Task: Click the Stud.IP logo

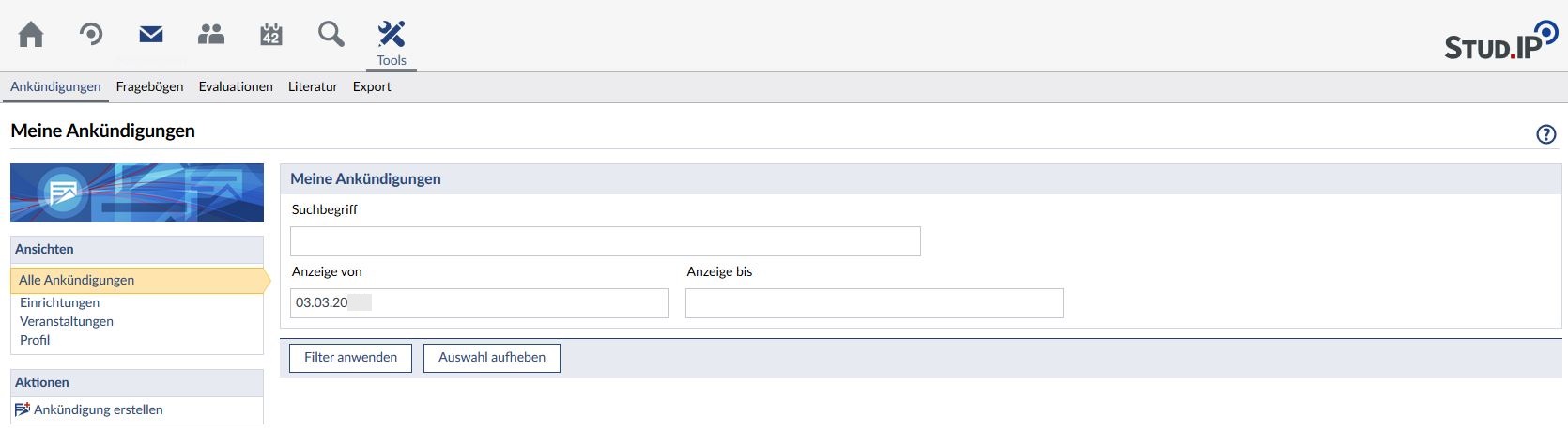Action: tap(1499, 41)
